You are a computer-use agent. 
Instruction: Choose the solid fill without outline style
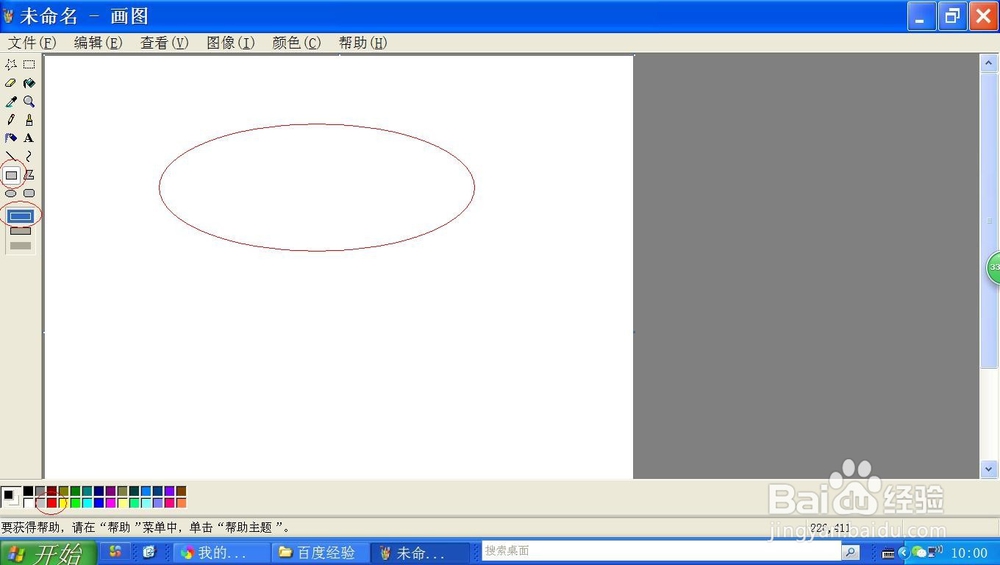click(20, 246)
